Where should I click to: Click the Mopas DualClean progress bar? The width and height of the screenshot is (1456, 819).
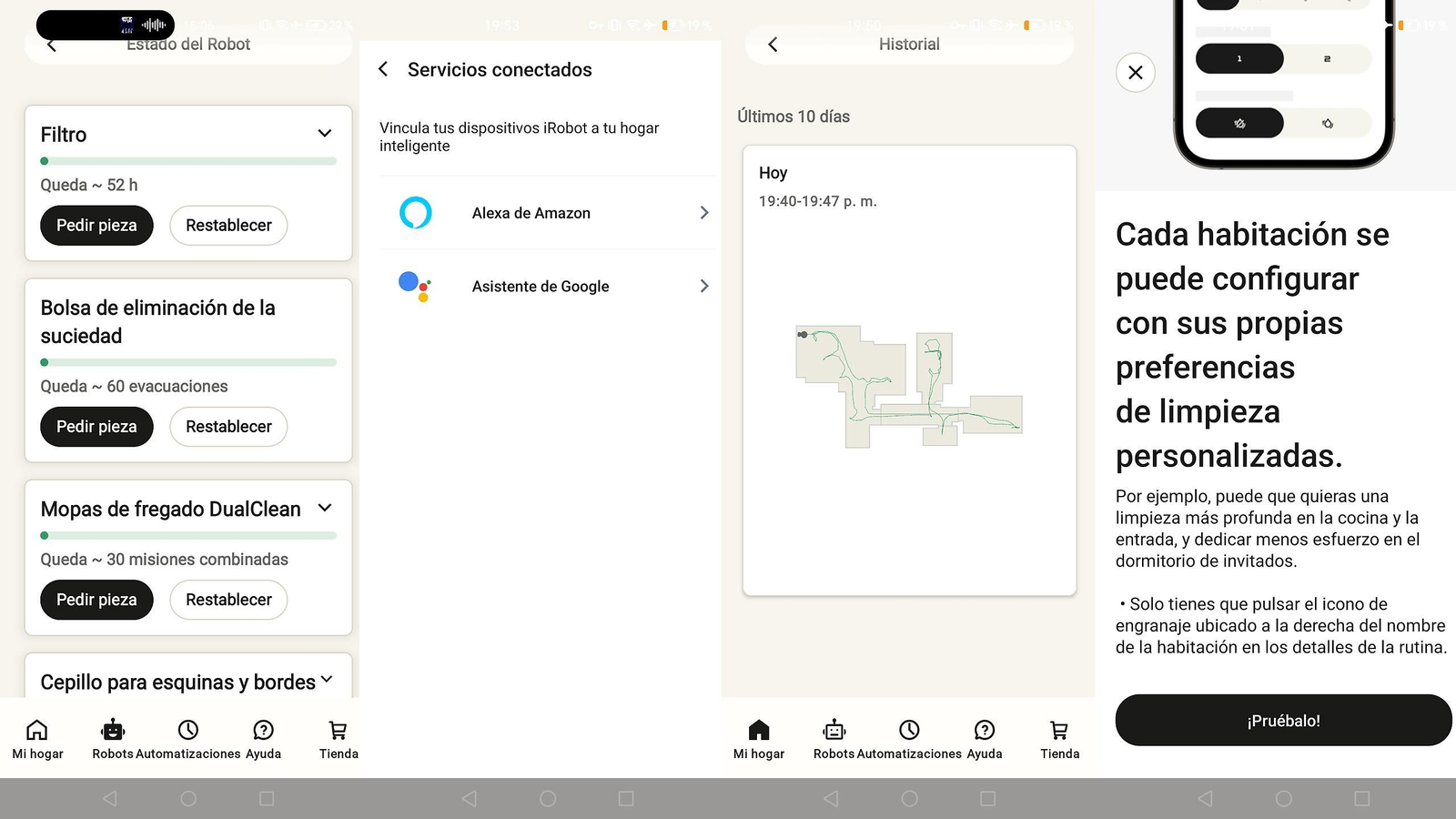(x=188, y=535)
